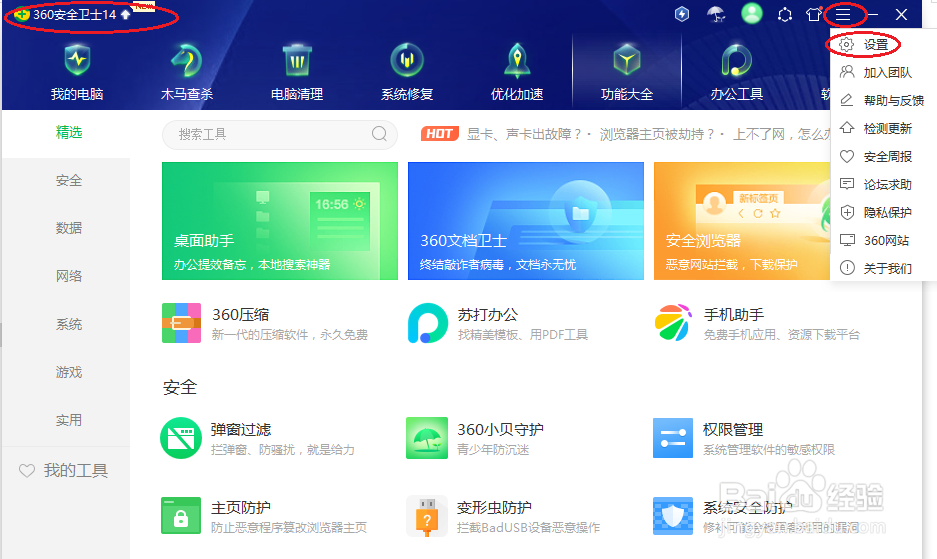Open 我的电脑 shield icon
Viewport: 937px width, 559px height.
tap(77, 60)
